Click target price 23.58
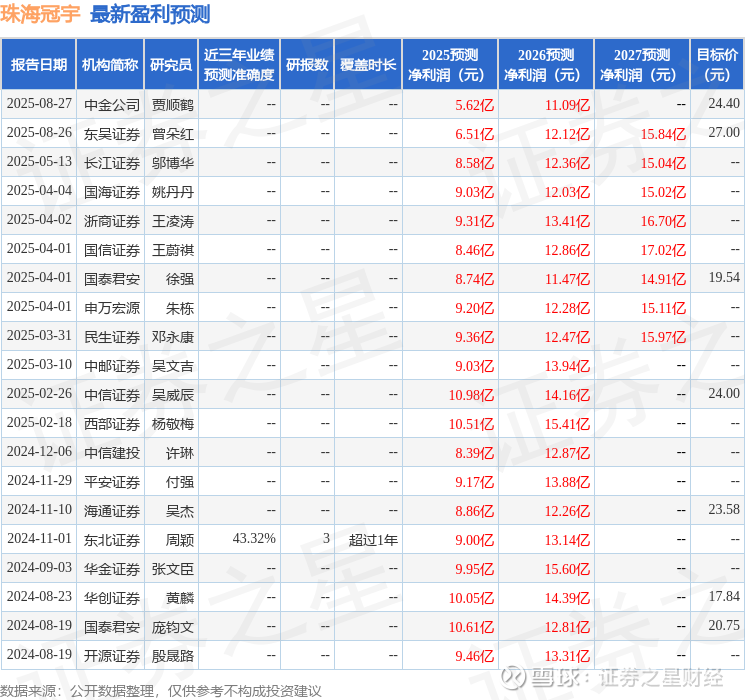The width and height of the screenshot is (745, 700). click(x=724, y=509)
